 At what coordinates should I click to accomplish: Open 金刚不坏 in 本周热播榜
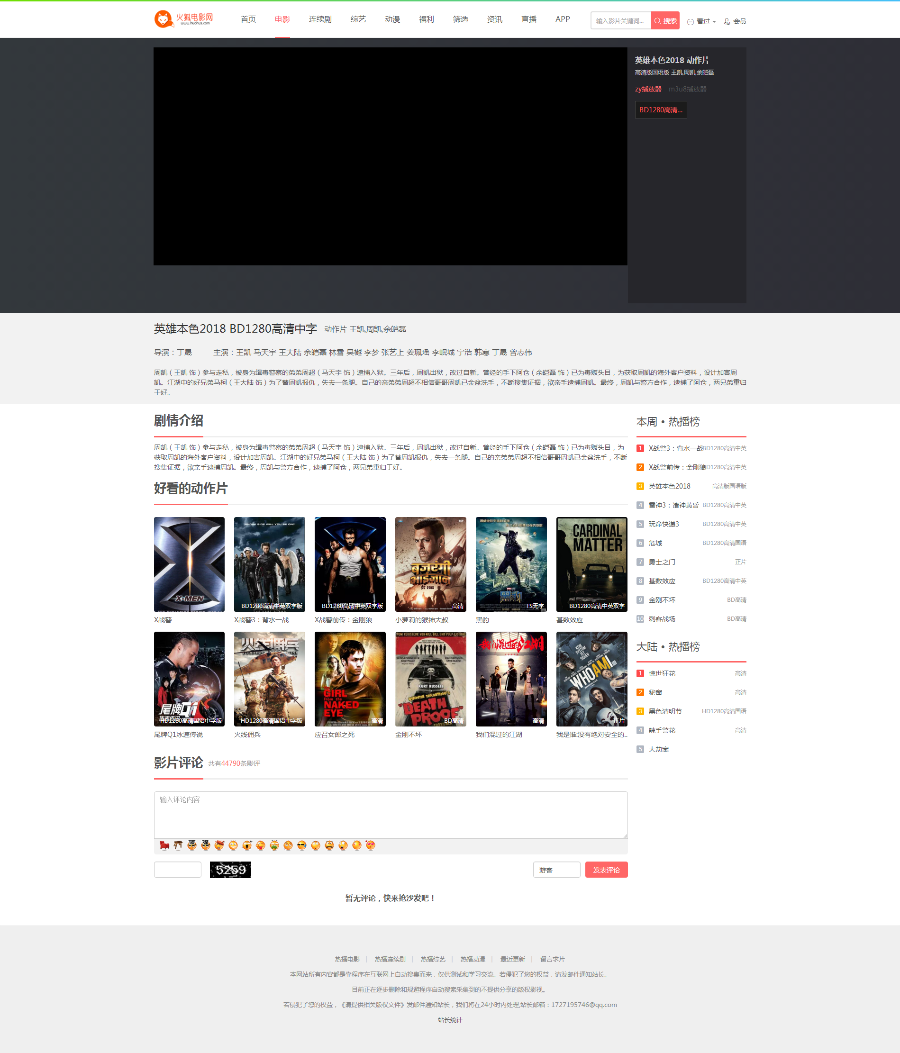(x=691, y=600)
